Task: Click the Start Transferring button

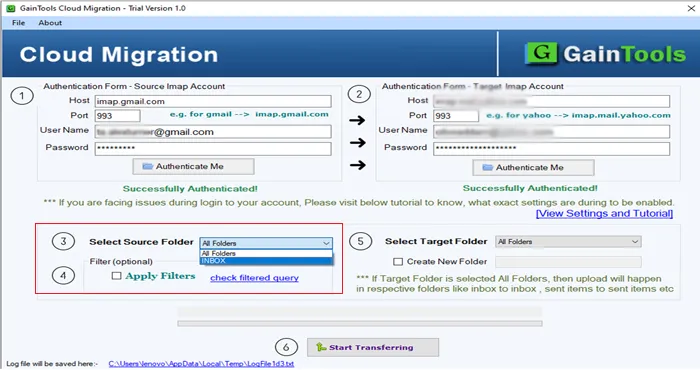Action: click(x=373, y=347)
